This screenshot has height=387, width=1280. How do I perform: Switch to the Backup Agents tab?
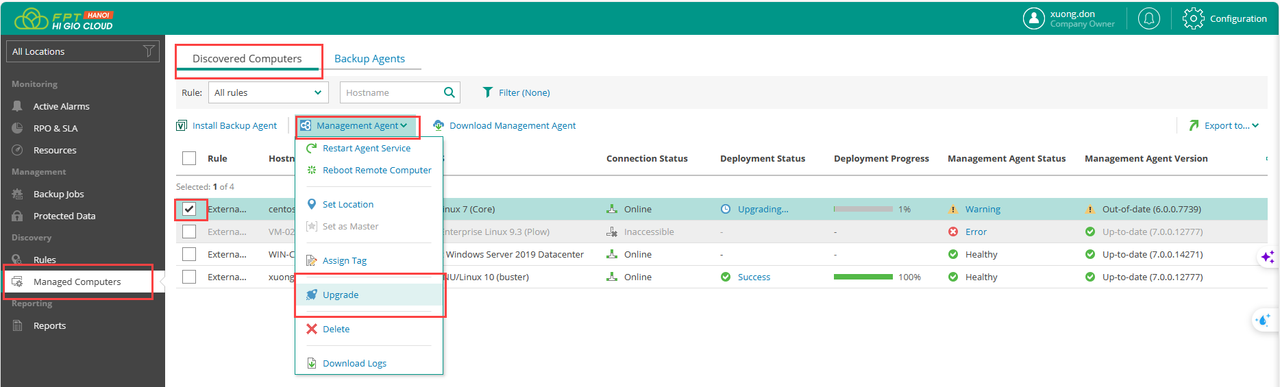[370, 59]
